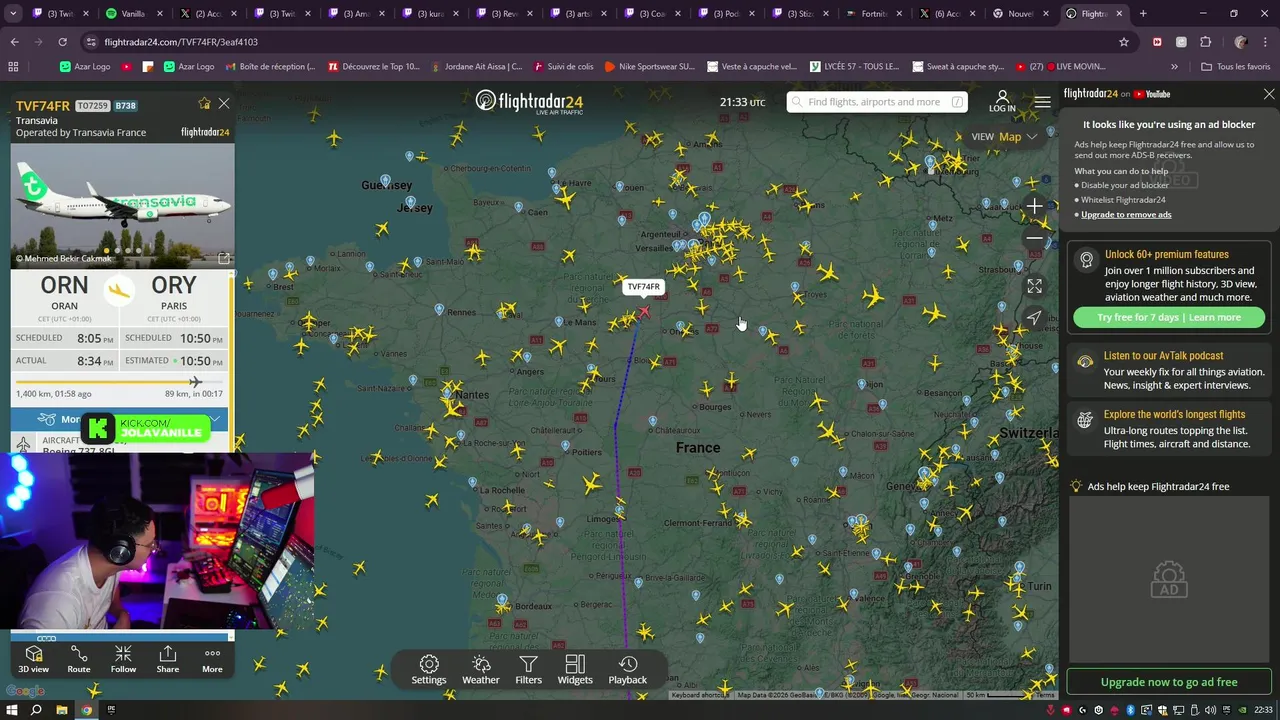Open map Settings
Image resolution: width=1280 pixels, height=720 pixels.
tap(429, 670)
